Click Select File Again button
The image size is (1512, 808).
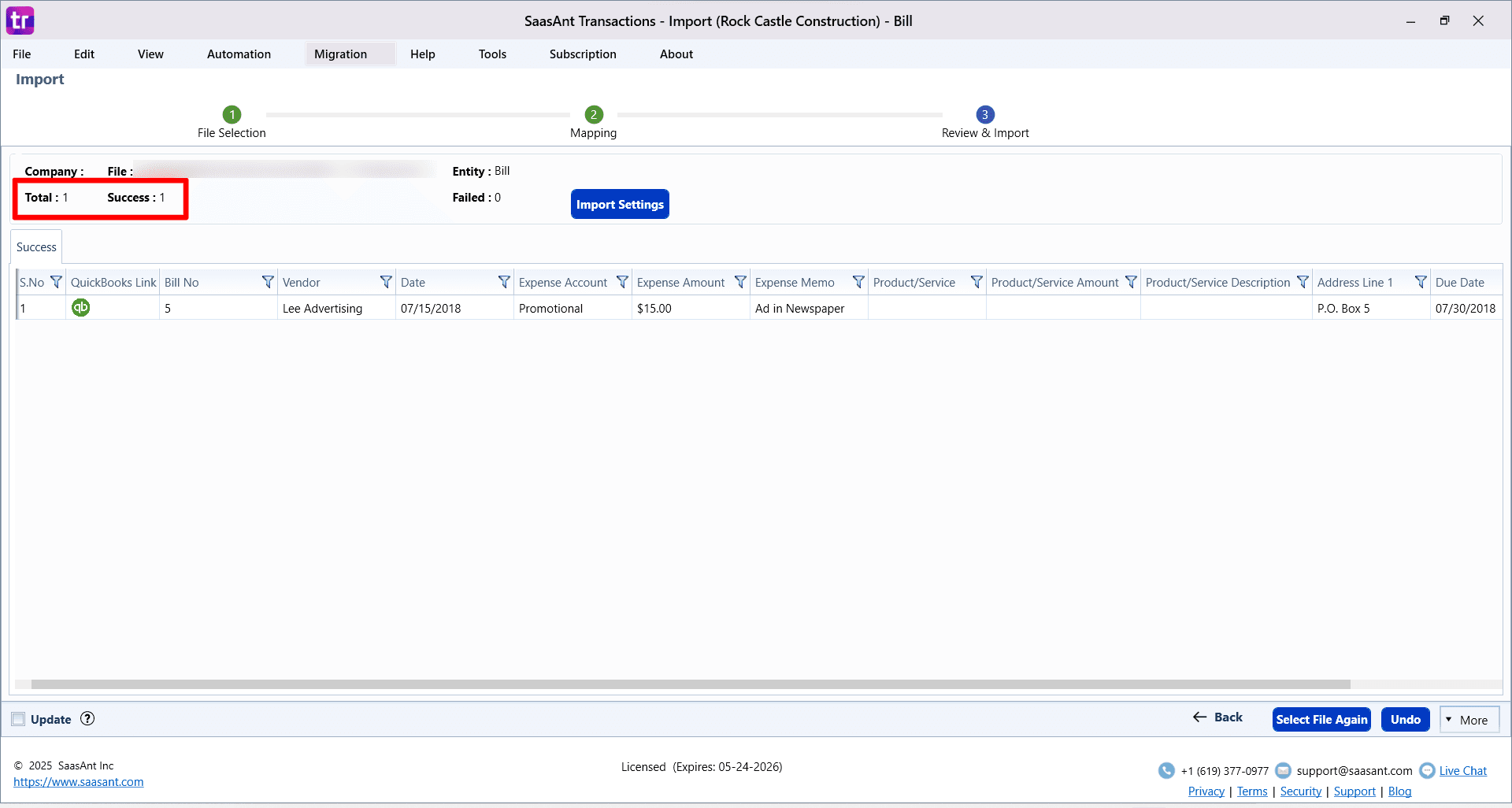pos(1321,719)
